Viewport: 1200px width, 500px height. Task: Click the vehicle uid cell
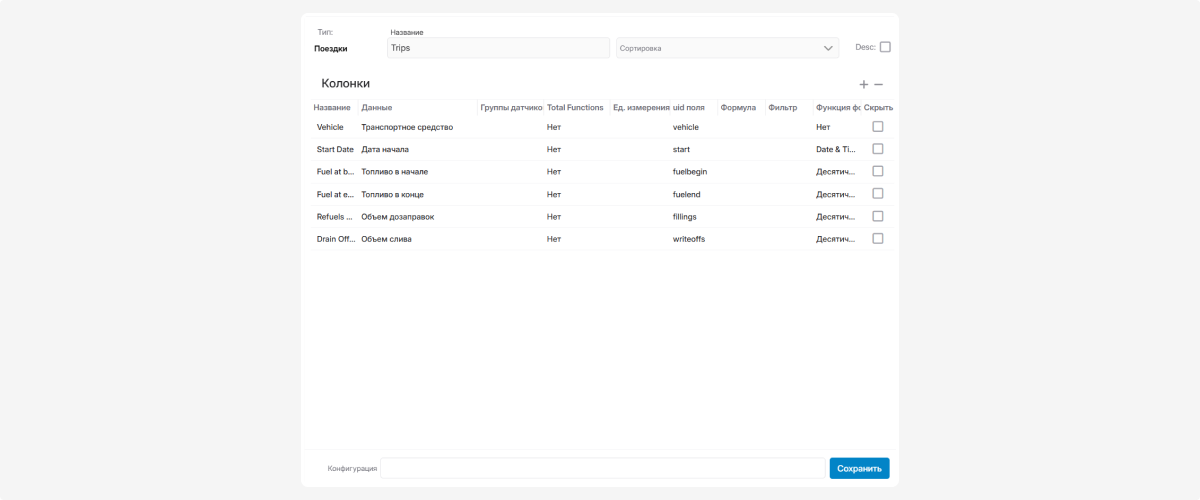point(686,127)
